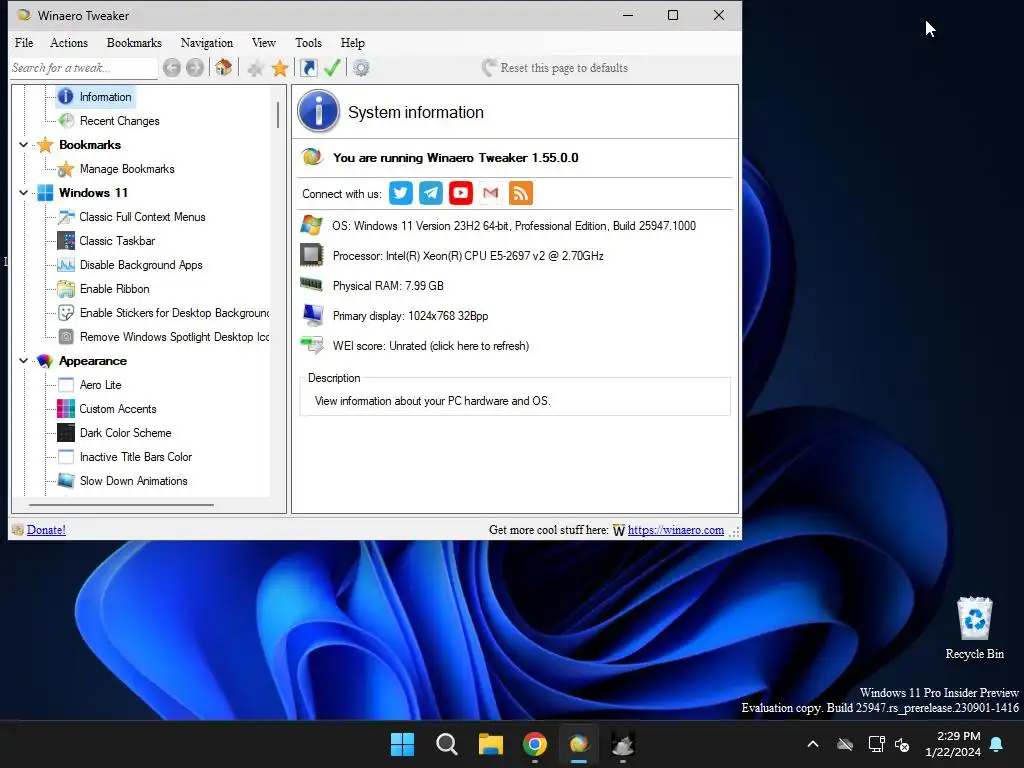The width and height of the screenshot is (1024, 768).
Task: Open the Windows Start menu
Action: (x=402, y=744)
